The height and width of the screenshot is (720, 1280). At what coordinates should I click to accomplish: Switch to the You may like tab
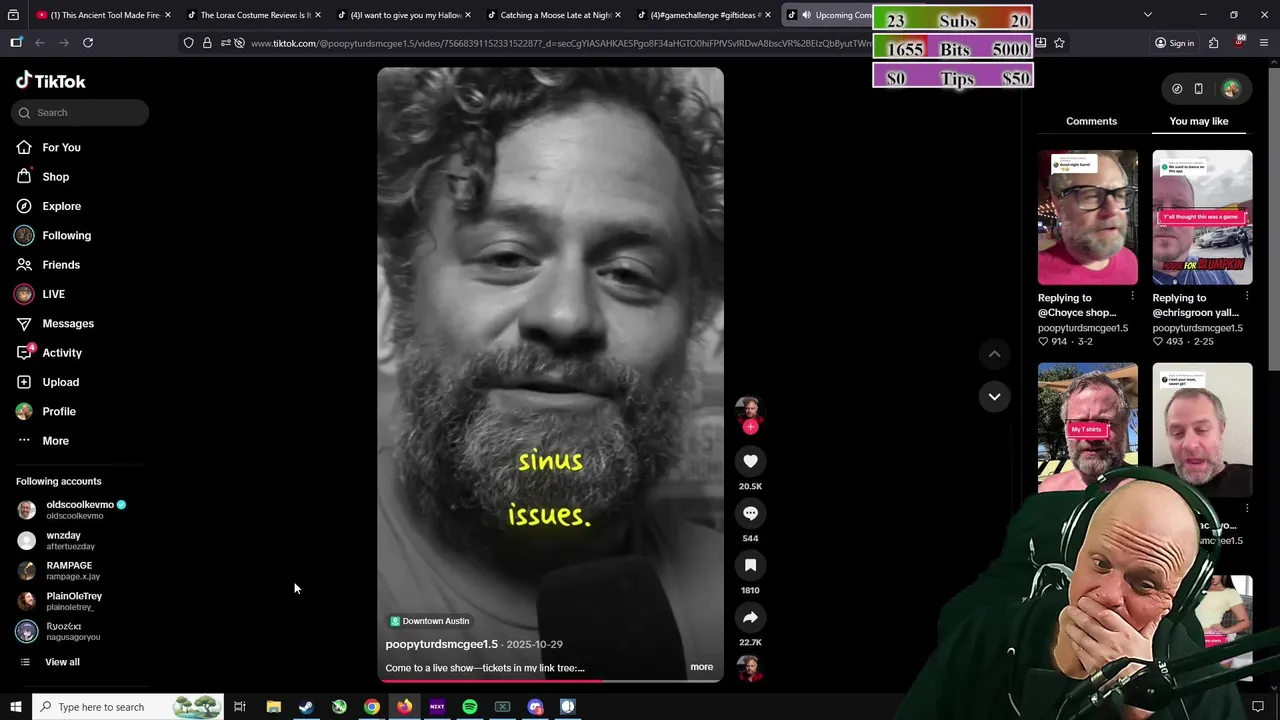tap(1198, 121)
